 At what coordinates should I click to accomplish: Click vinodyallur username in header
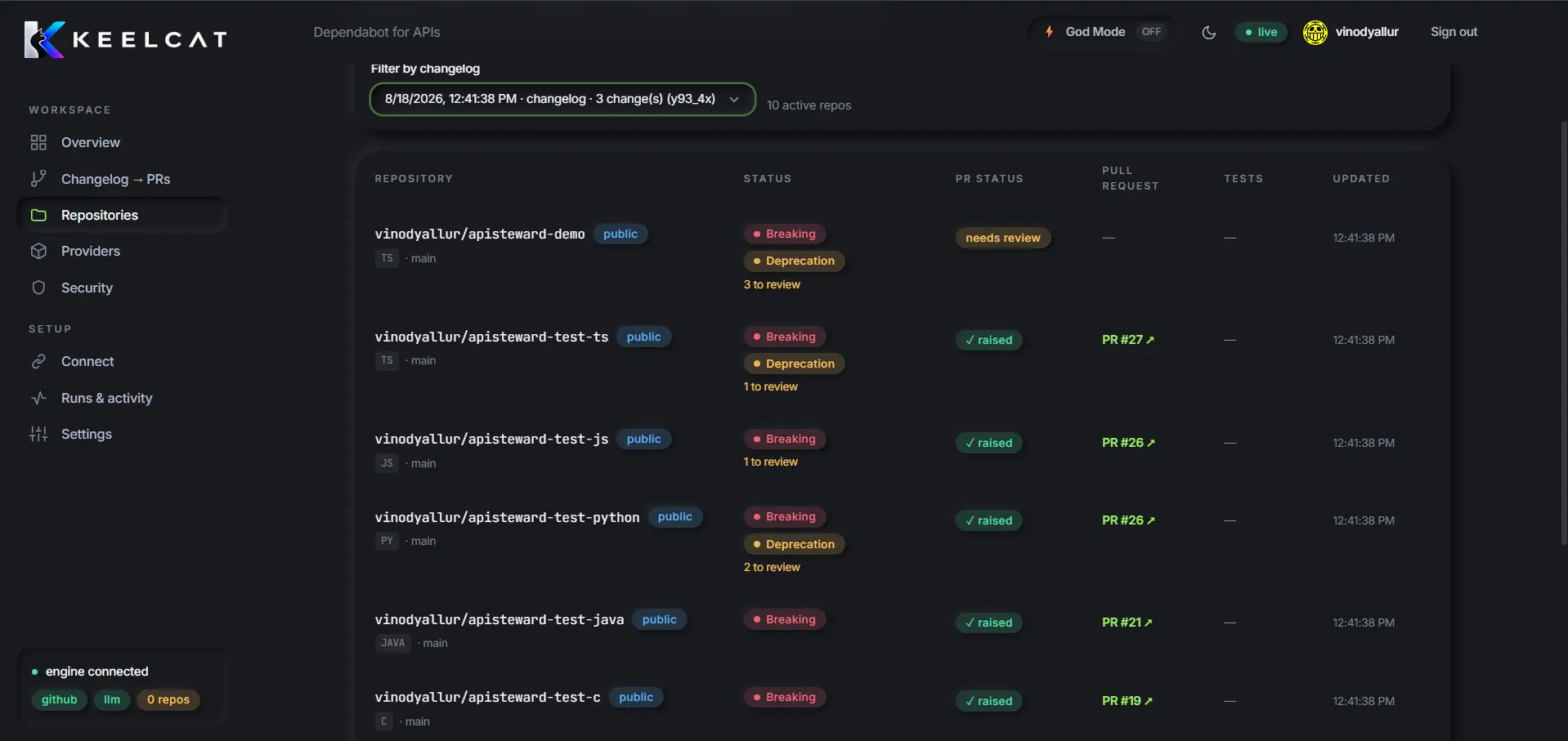click(1367, 32)
